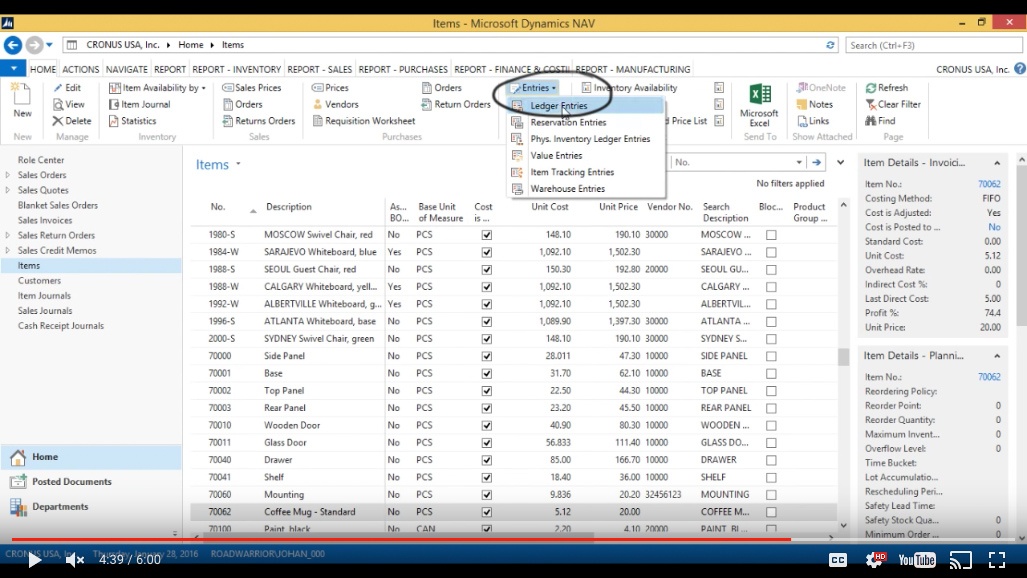The width and height of the screenshot is (1027, 578).
Task: Click the Clear Filter icon
Action: (x=870, y=104)
